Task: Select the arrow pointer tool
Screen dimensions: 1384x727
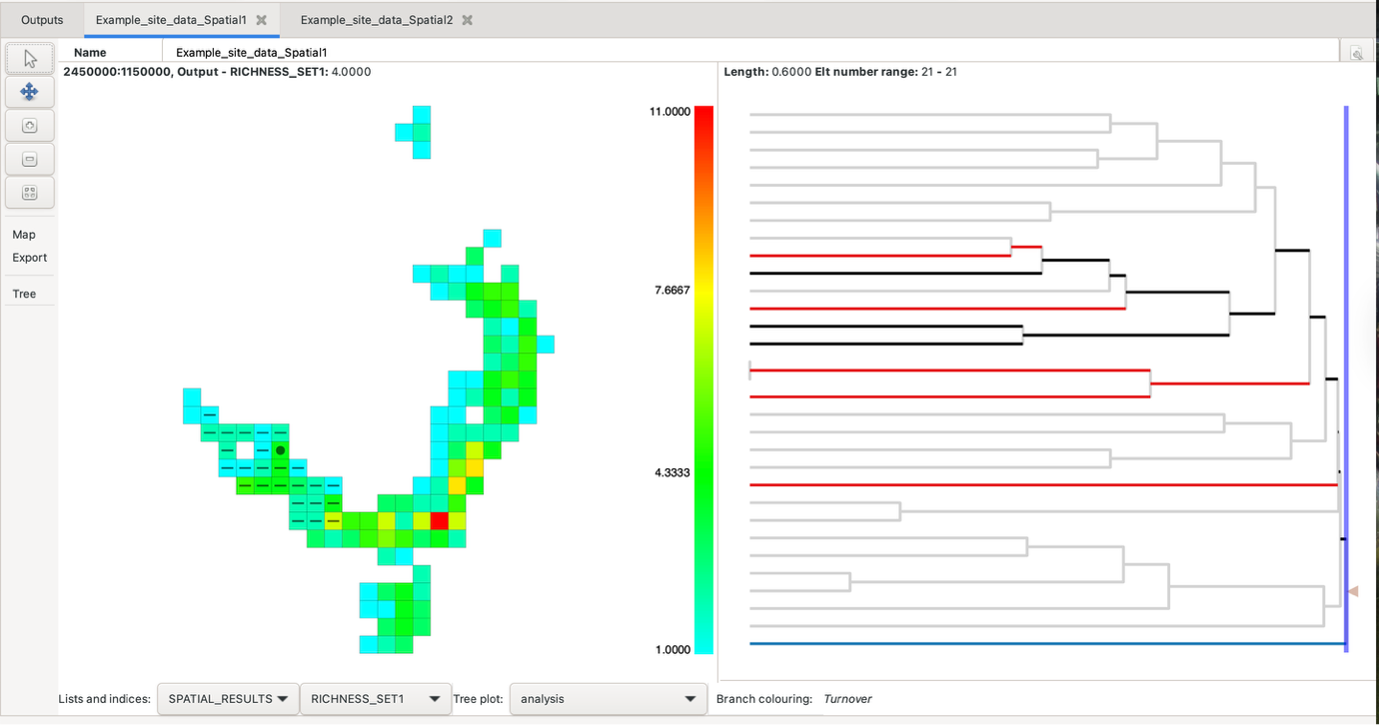Action: [x=29, y=59]
